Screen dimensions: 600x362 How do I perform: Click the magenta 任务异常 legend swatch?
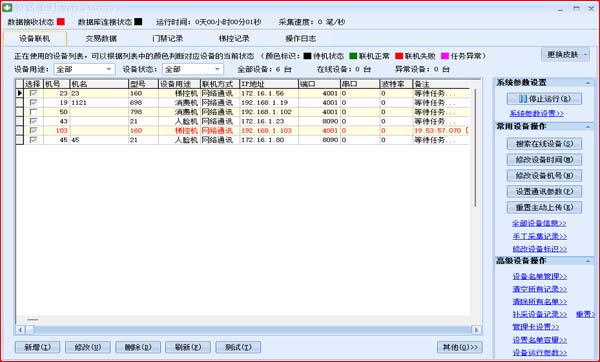445,56
